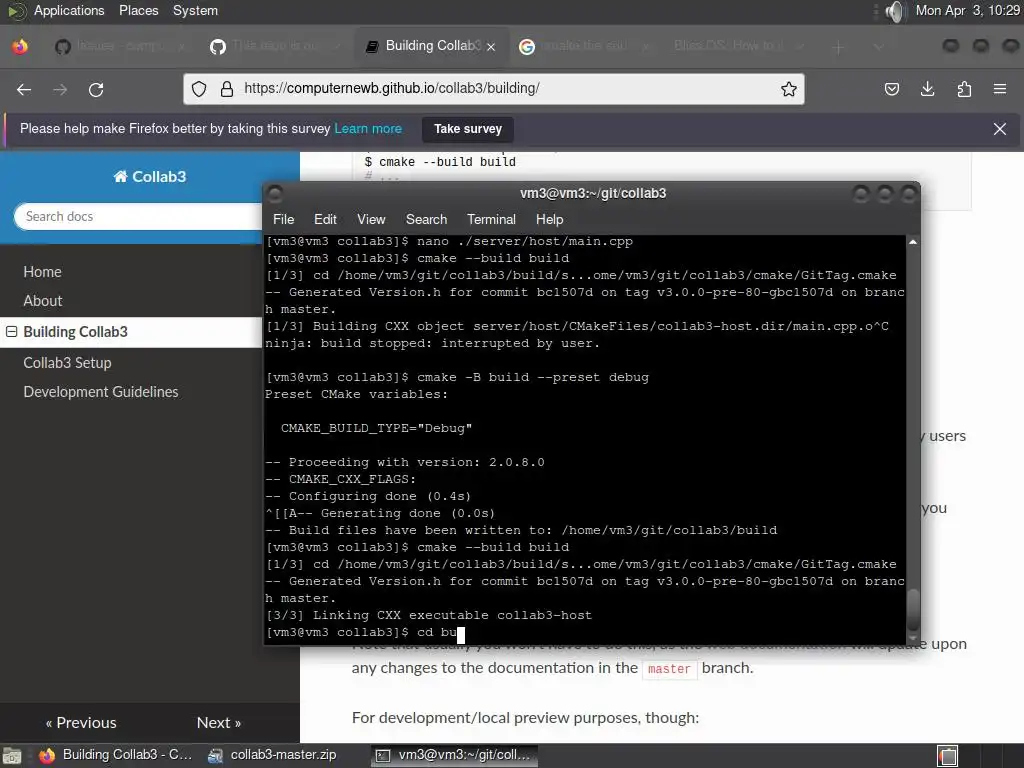
Task: View site security padlock info
Action: pos(227,89)
